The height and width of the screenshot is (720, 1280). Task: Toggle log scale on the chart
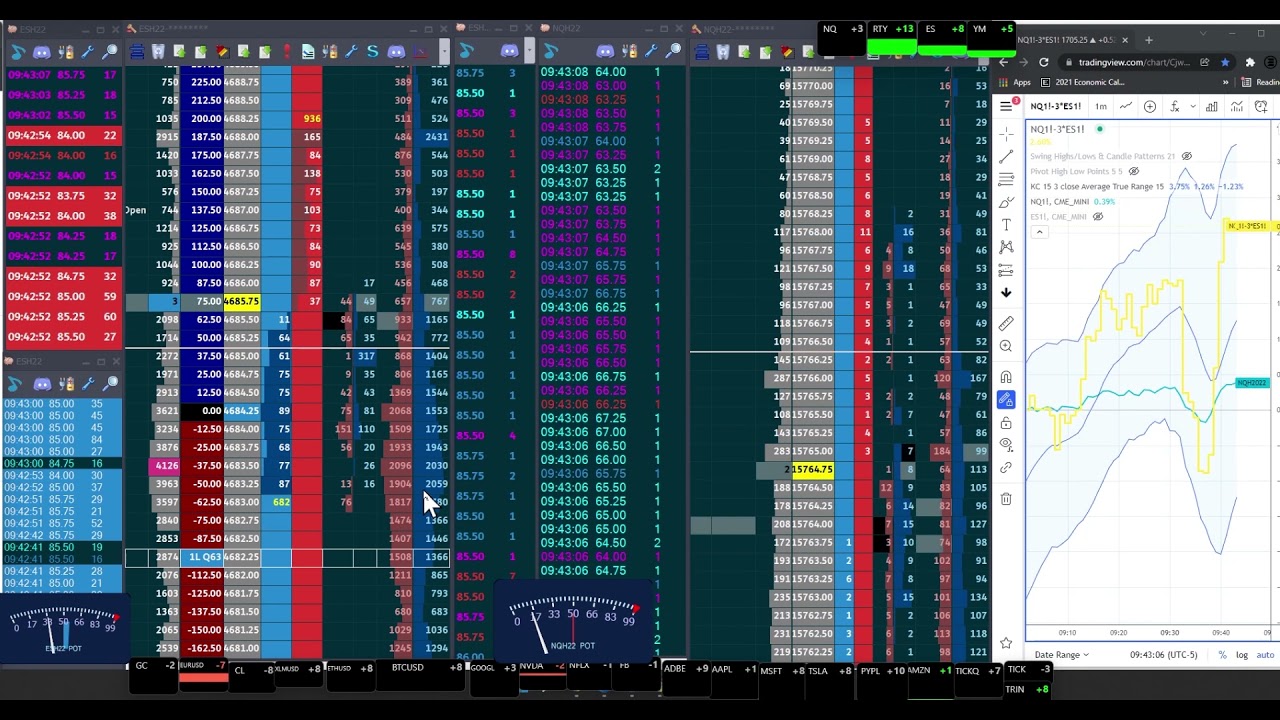[1241, 655]
